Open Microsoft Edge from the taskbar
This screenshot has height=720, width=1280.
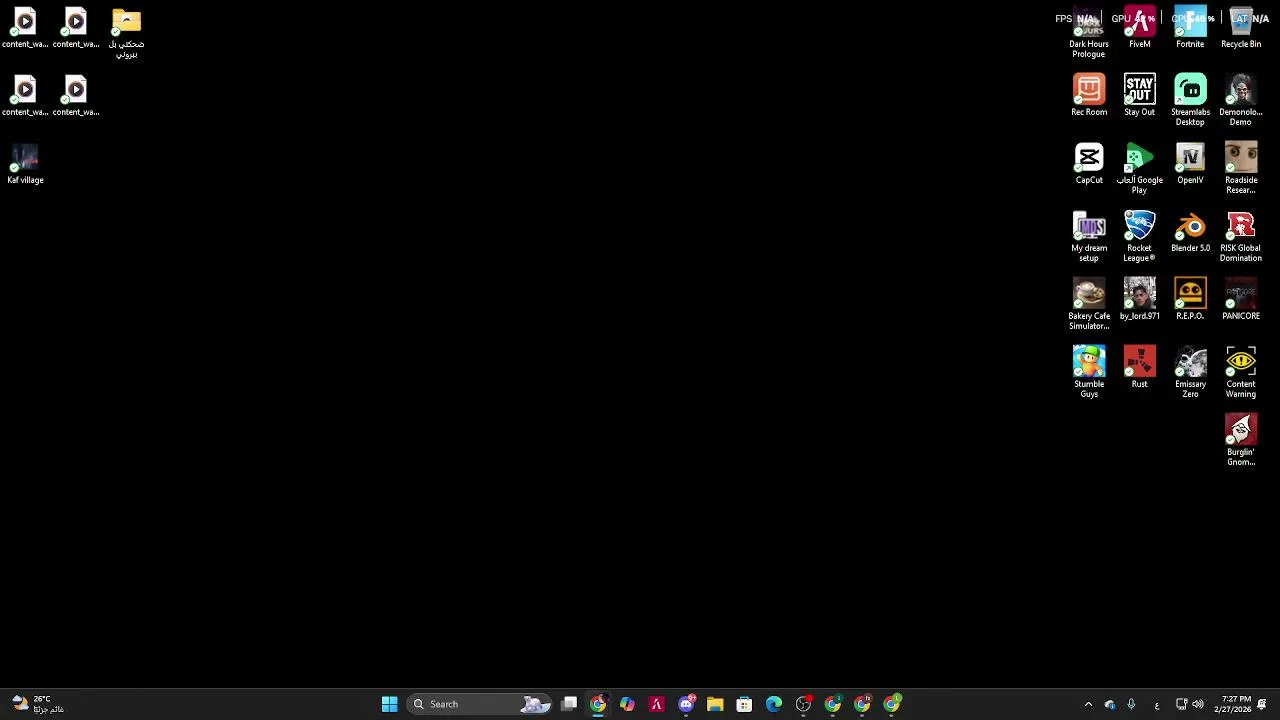(774, 704)
